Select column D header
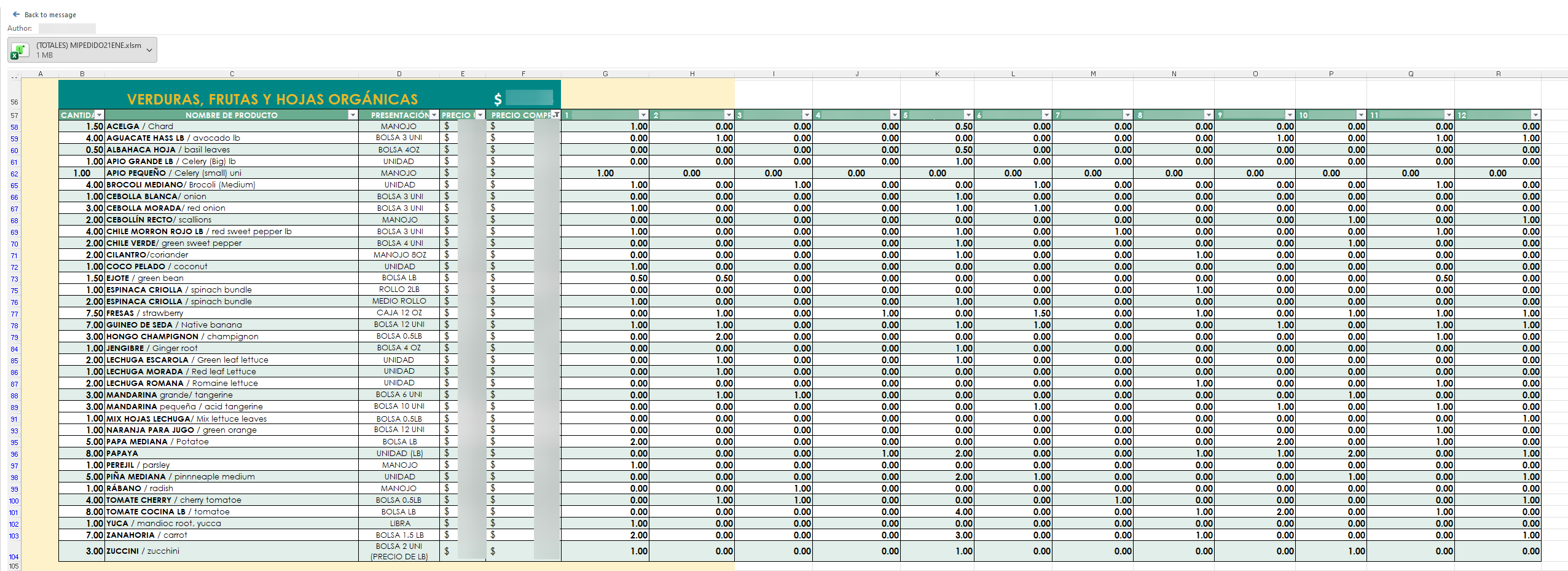Screen dimensions: 1568x571 [x=399, y=74]
